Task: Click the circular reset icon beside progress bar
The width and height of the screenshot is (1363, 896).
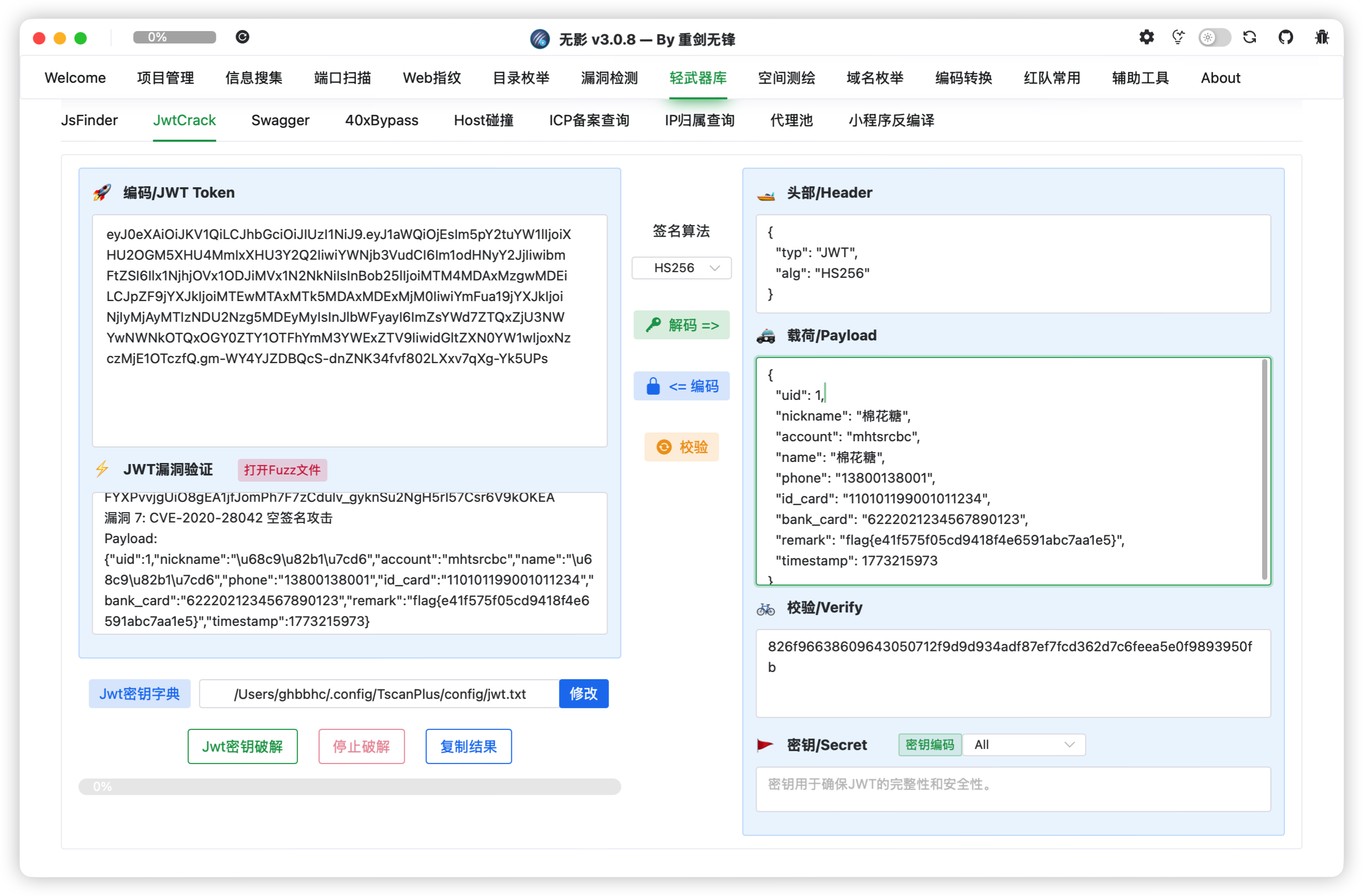Action: (x=242, y=37)
